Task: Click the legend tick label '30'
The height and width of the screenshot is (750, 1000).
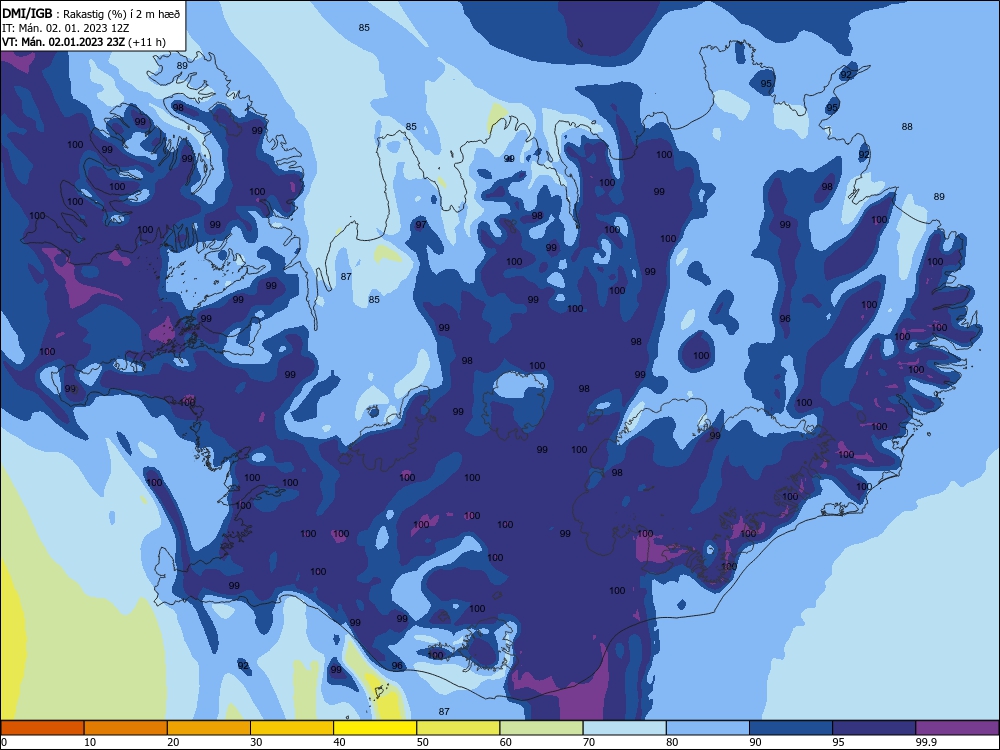Action: click(x=256, y=742)
